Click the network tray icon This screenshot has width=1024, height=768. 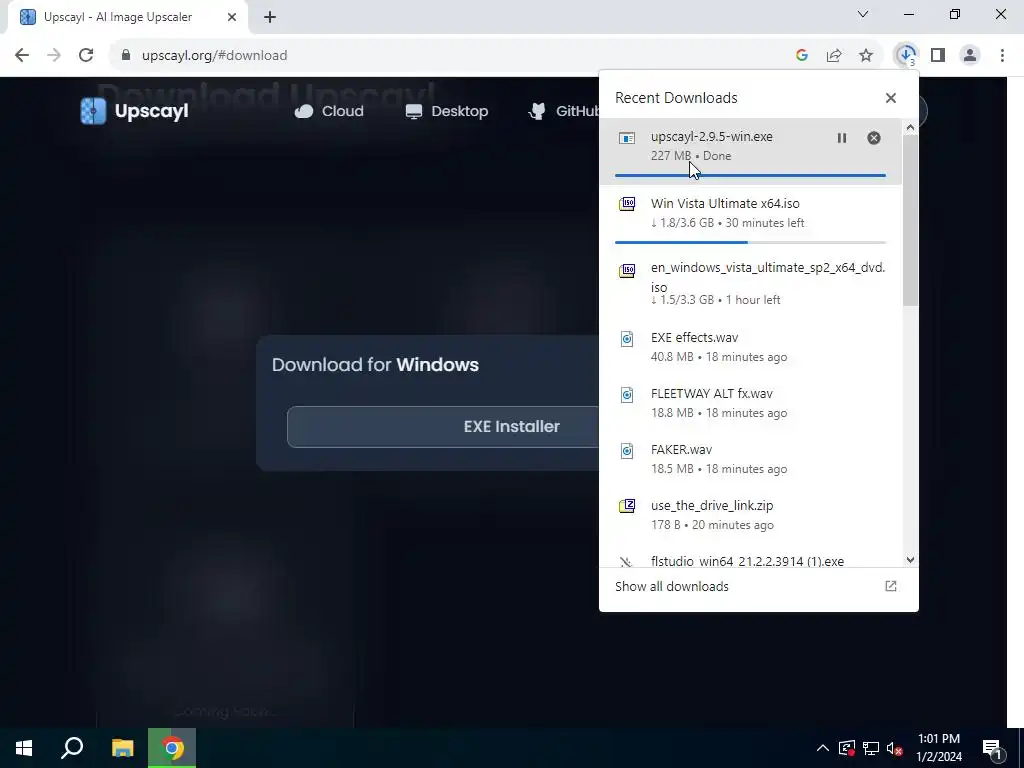pos(871,748)
